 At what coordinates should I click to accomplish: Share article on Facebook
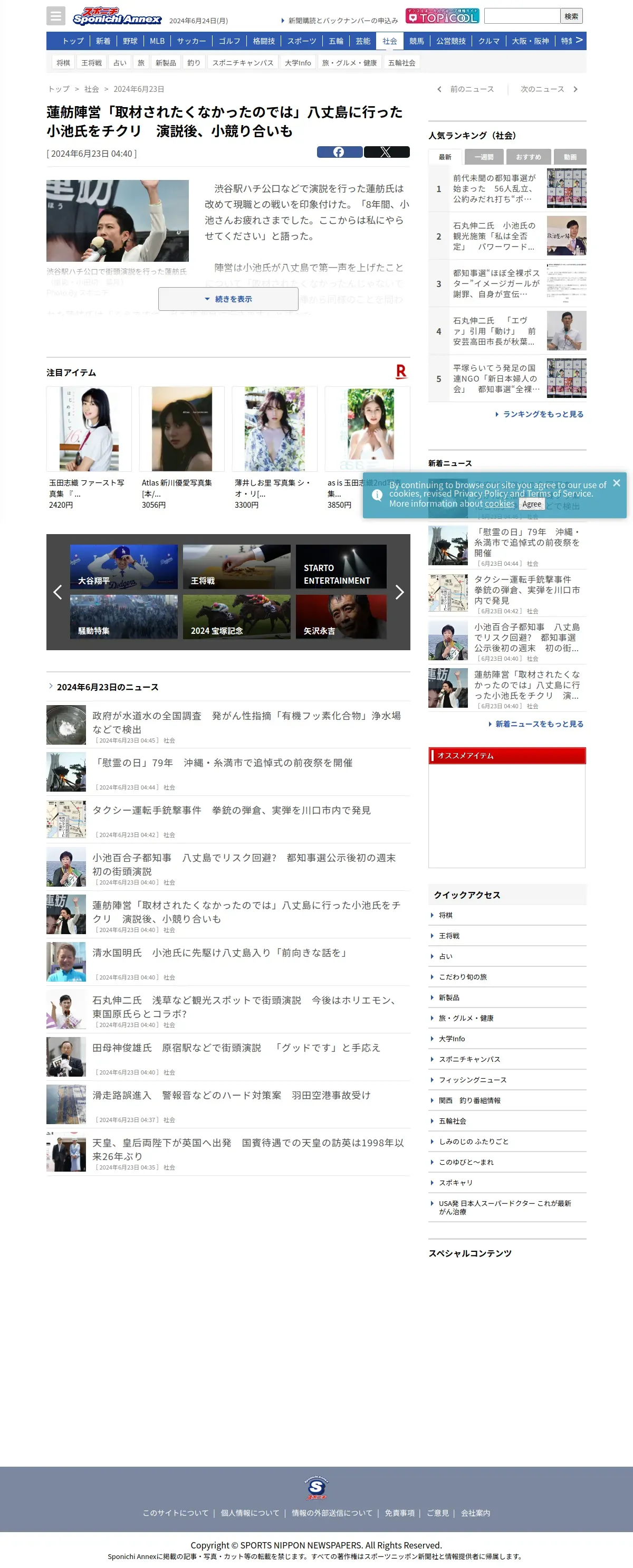(x=339, y=152)
